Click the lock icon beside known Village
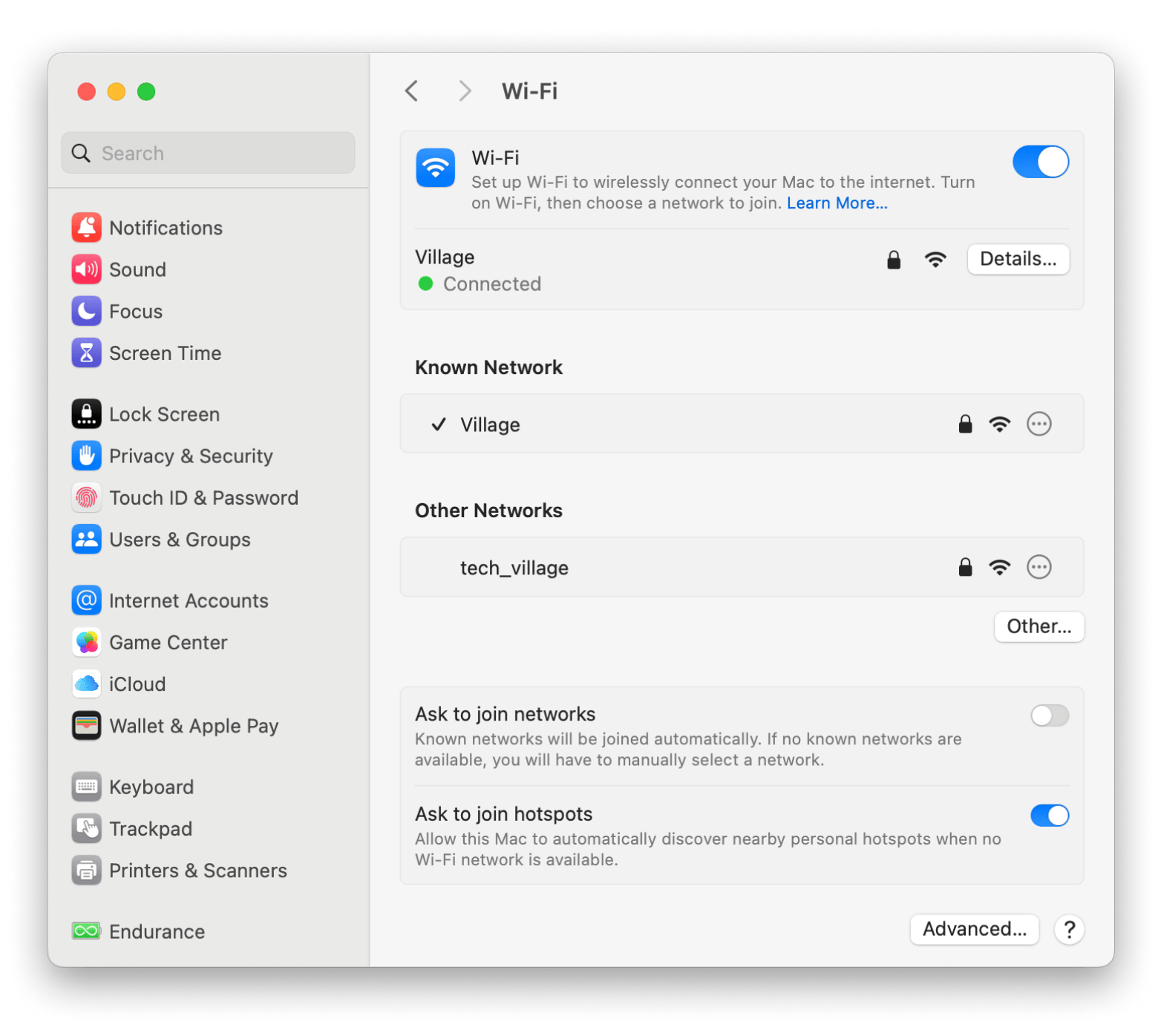This screenshot has height=1036, width=1158. pyautogui.click(x=965, y=424)
